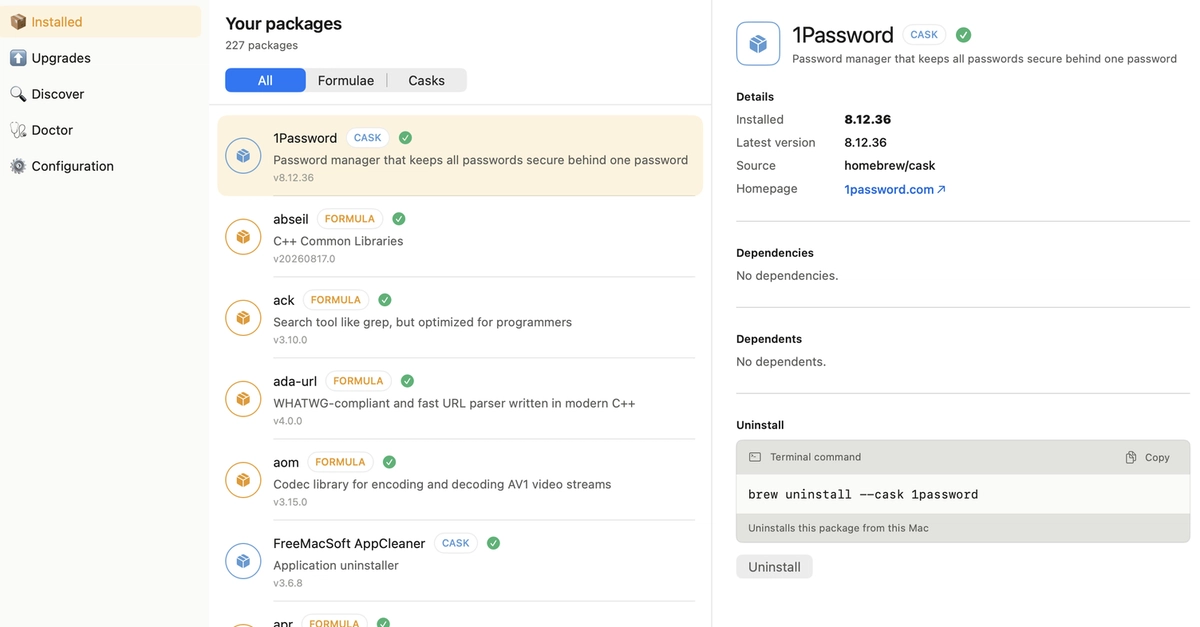1200x627 pixels.
Task: Click the ack package icon
Action: pos(243,318)
